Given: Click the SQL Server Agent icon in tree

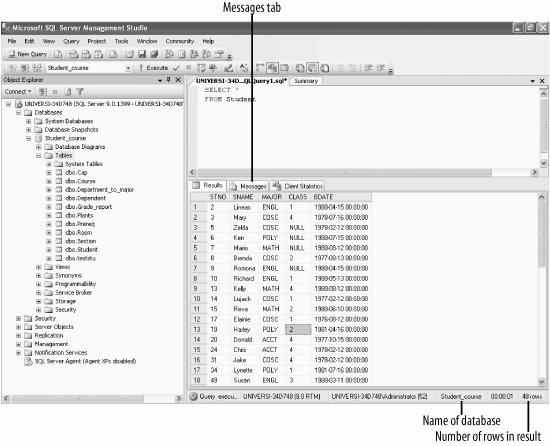Looking at the screenshot, I should point(28,361).
